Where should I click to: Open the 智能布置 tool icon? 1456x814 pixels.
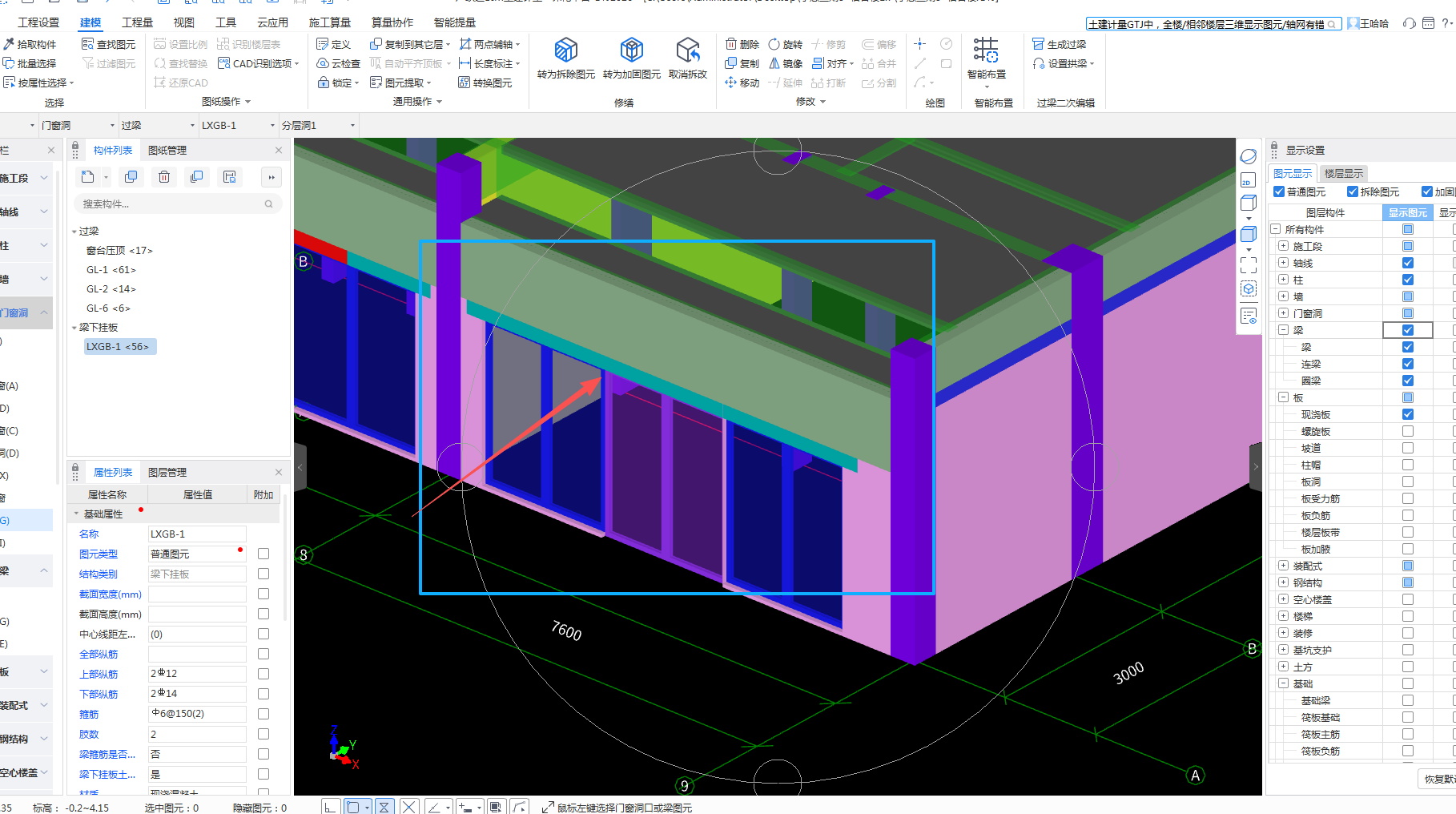tap(986, 50)
